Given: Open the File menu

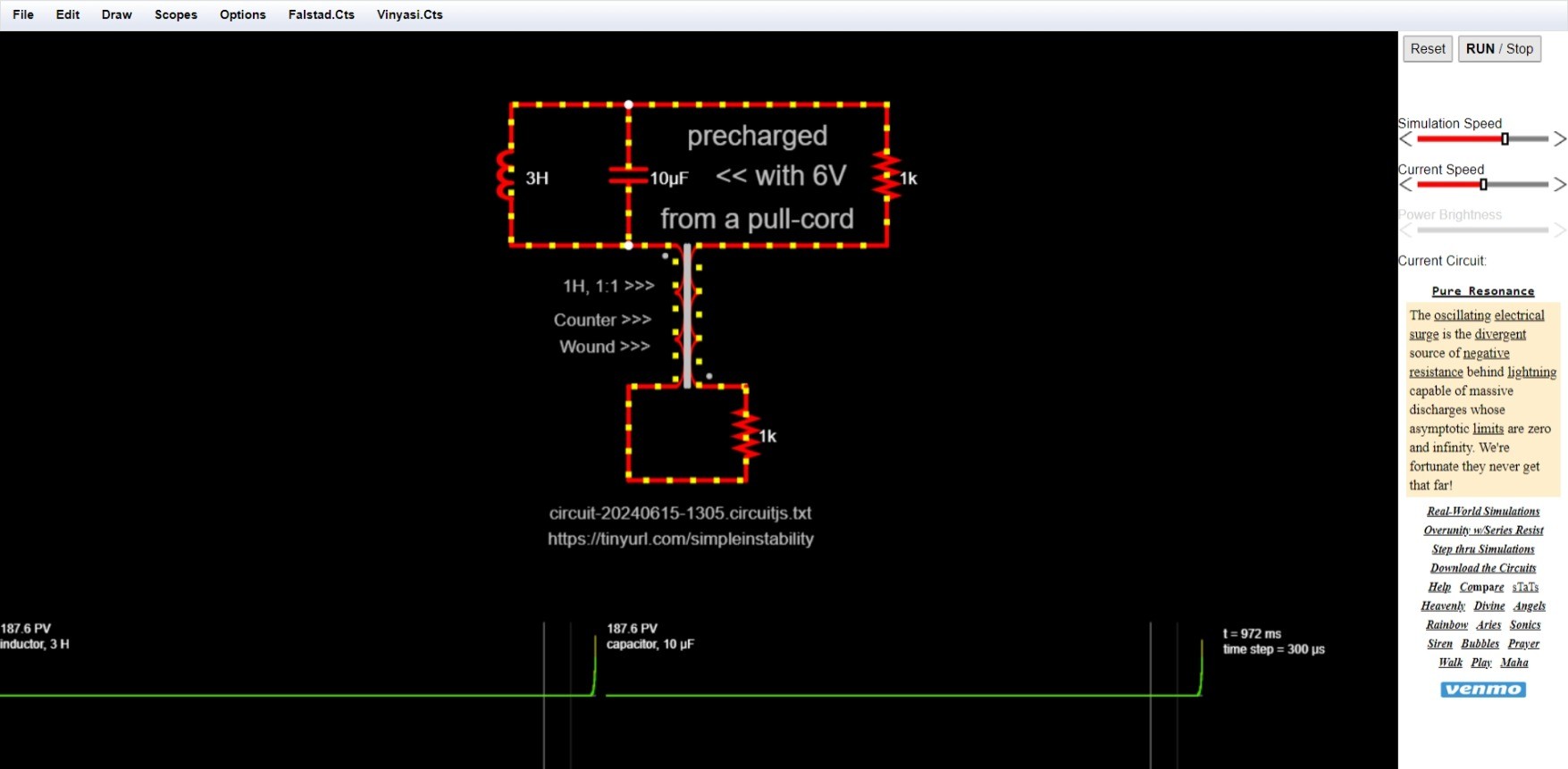Looking at the screenshot, I should tap(23, 14).
